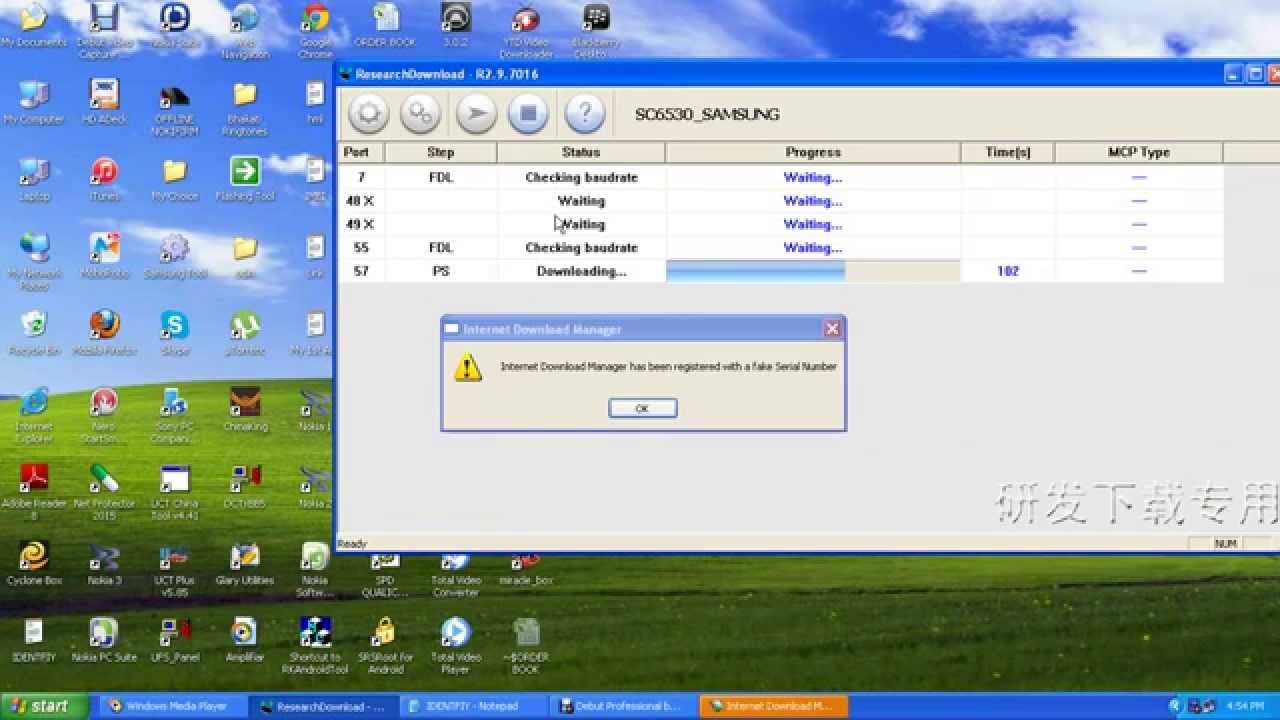This screenshot has height=720, width=1280.
Task: Open My Documents desktop icon
Action: click(x=34, y=27)
